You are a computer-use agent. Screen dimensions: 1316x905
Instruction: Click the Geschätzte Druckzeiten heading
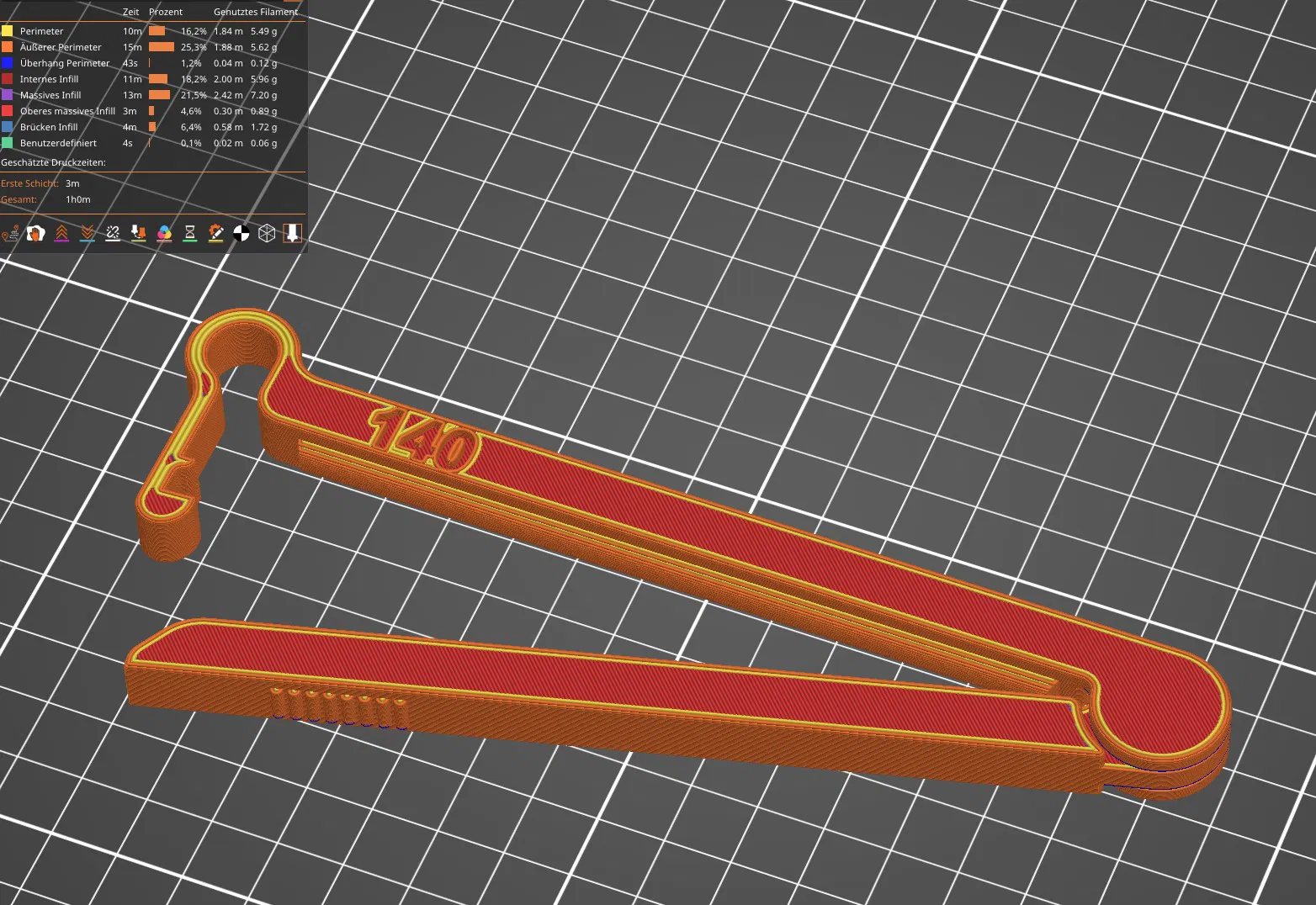(53, 162)
